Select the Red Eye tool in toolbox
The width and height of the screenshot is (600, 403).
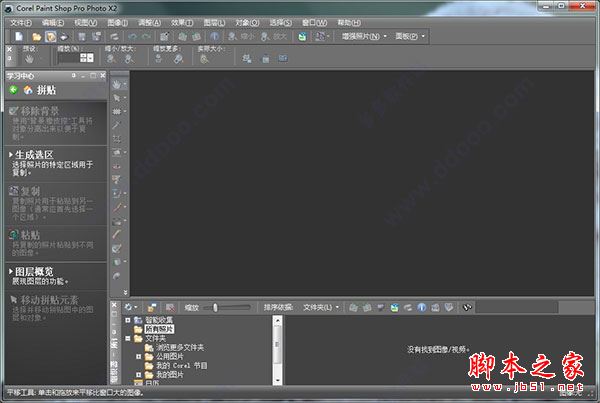(117, 166)
